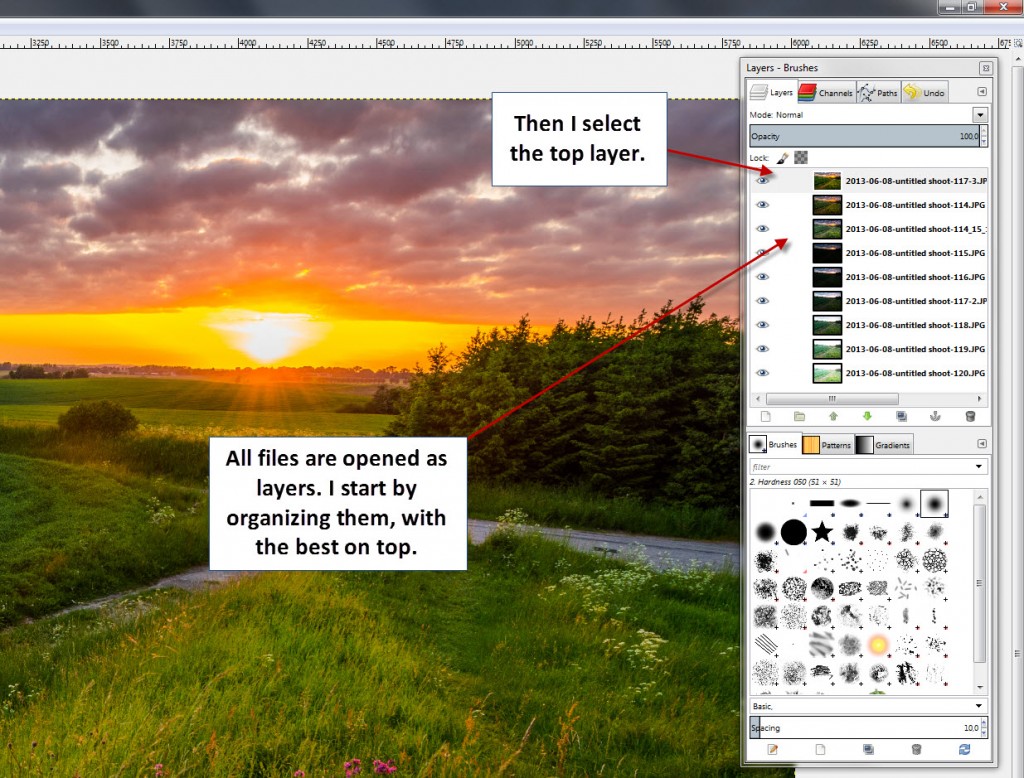The height and width of the screenshot is (778, 1024).
Task: Open the Paths tab
Action: click(878, 92)
